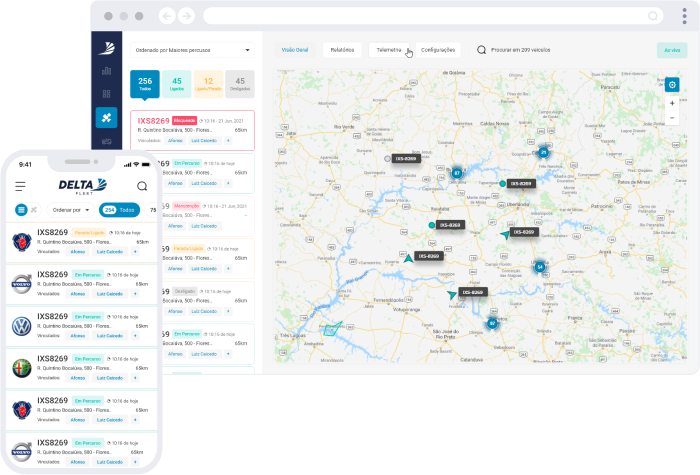Viewport: 700px width, 475px height.
Task: Click the map settings gear icon
Action: click(x=672, y=84)
